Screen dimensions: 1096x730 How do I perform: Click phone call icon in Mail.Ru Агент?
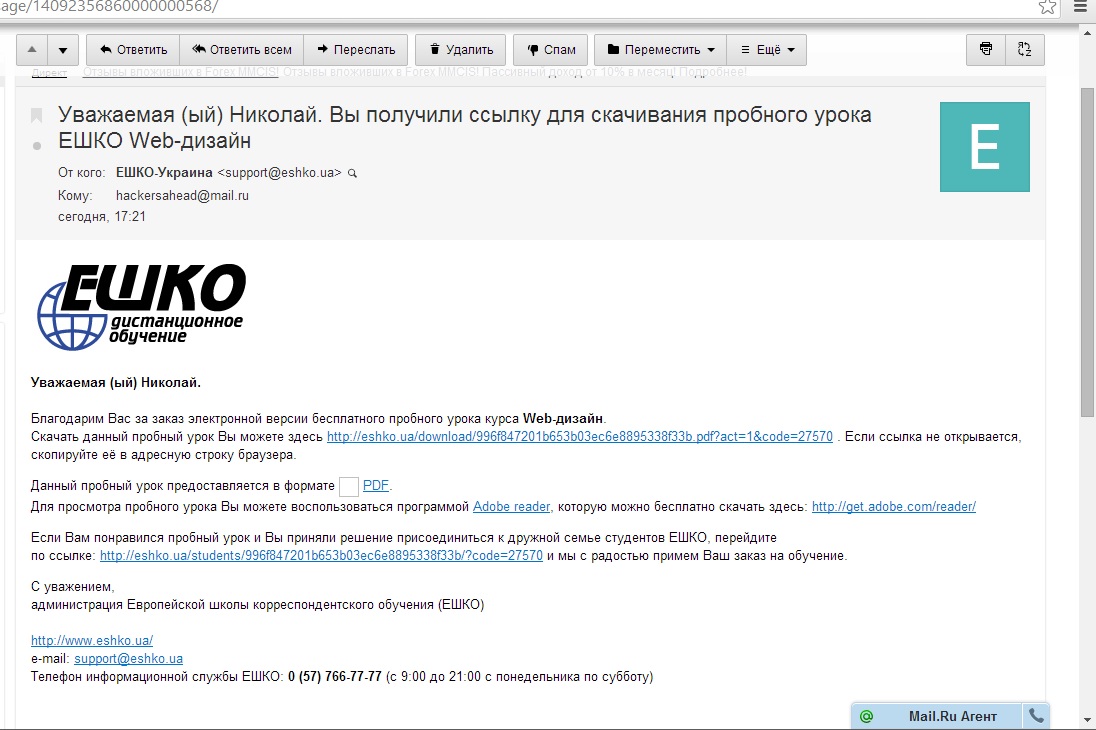tap(1036, 716)
